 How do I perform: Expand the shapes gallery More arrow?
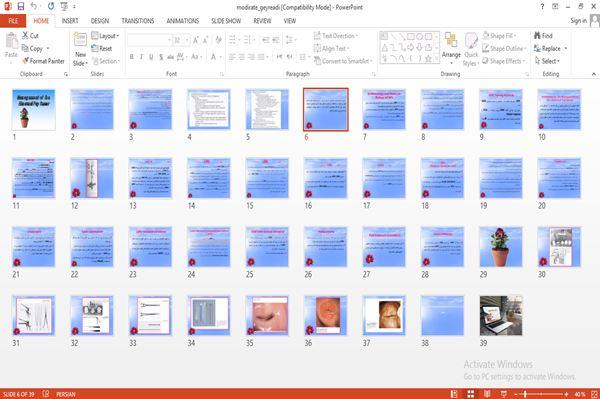point(436,59)
